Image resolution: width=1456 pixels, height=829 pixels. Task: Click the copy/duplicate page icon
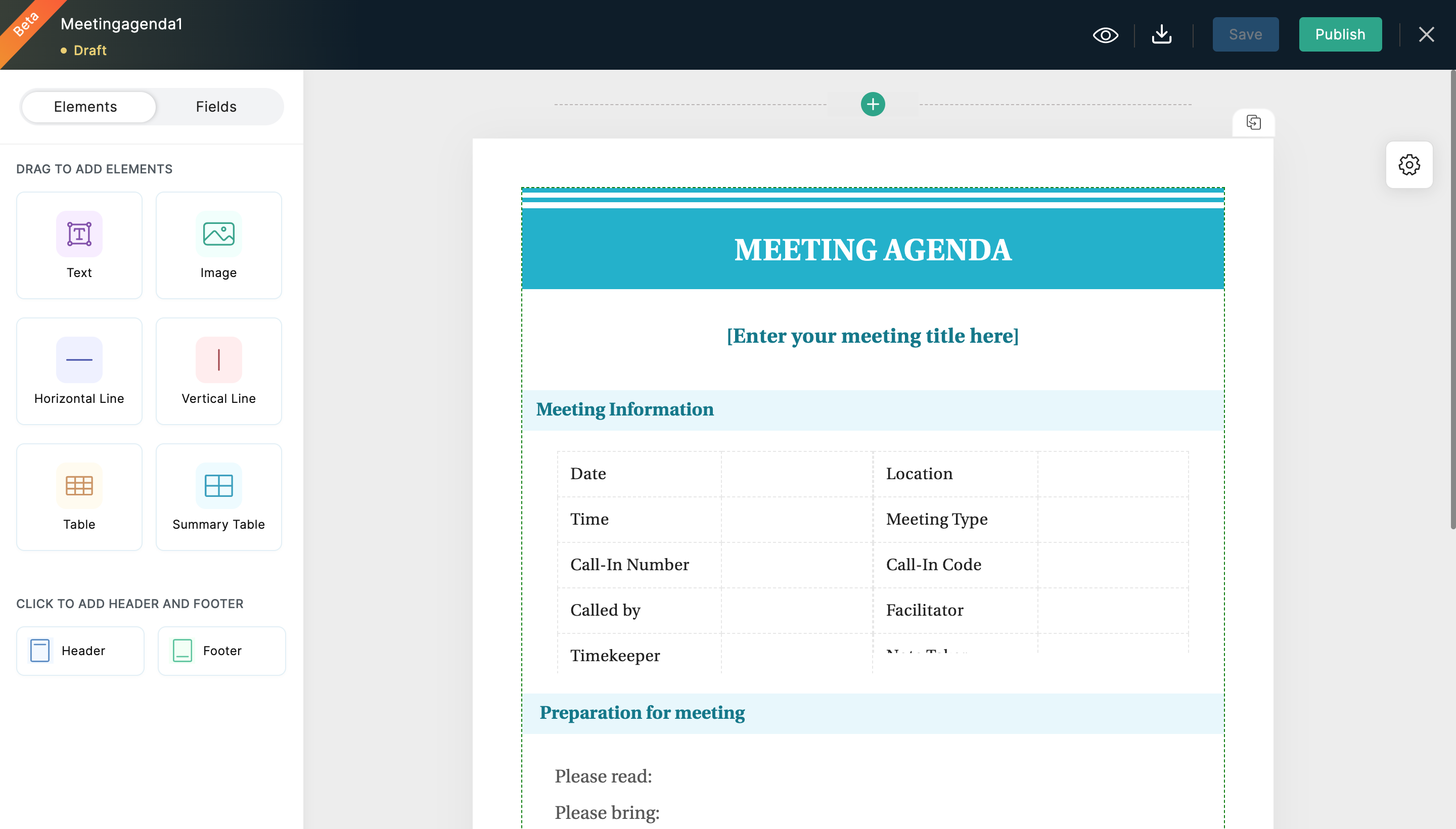1254,122
